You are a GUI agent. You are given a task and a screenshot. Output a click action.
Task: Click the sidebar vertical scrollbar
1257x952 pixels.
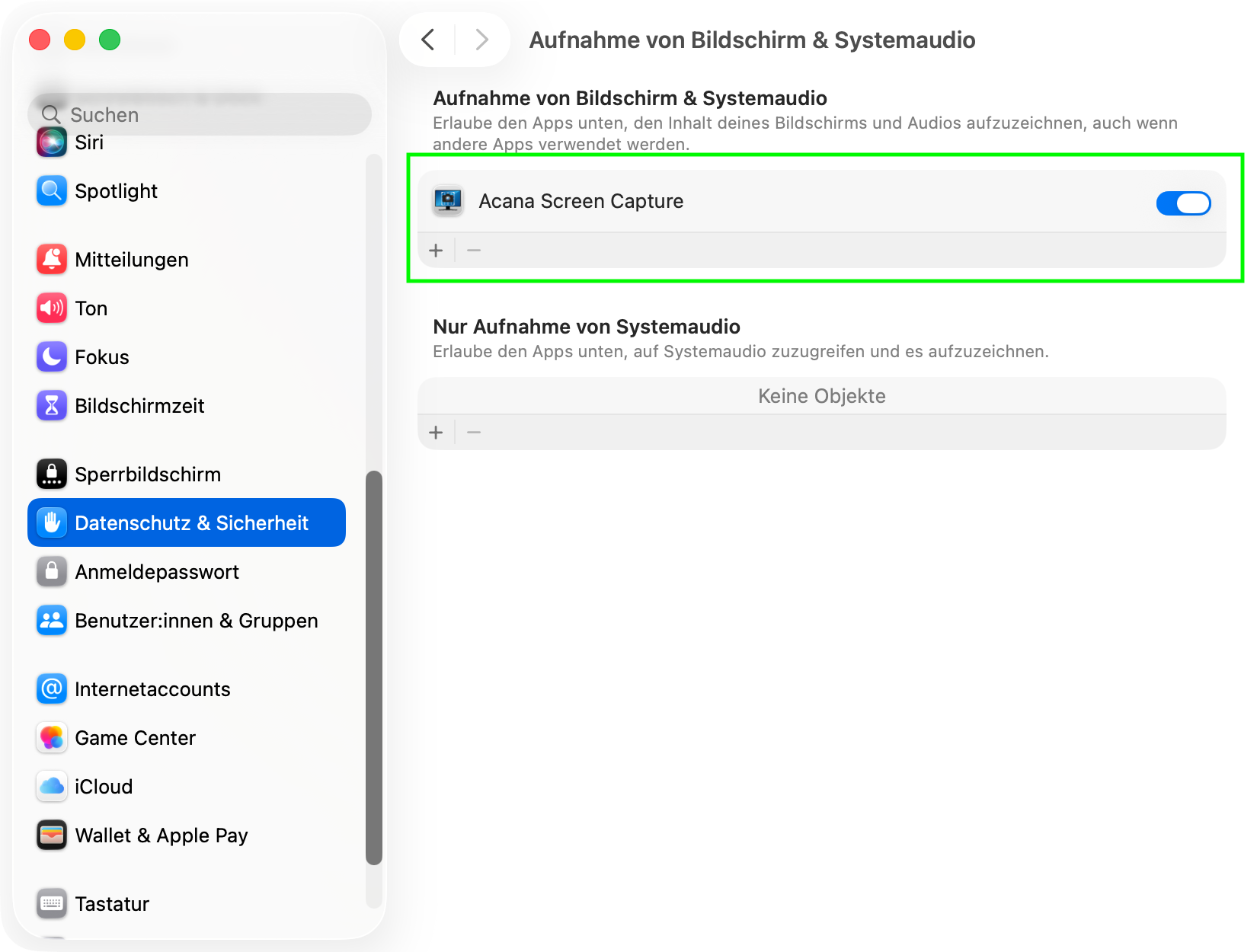click(x=373, y=667)
